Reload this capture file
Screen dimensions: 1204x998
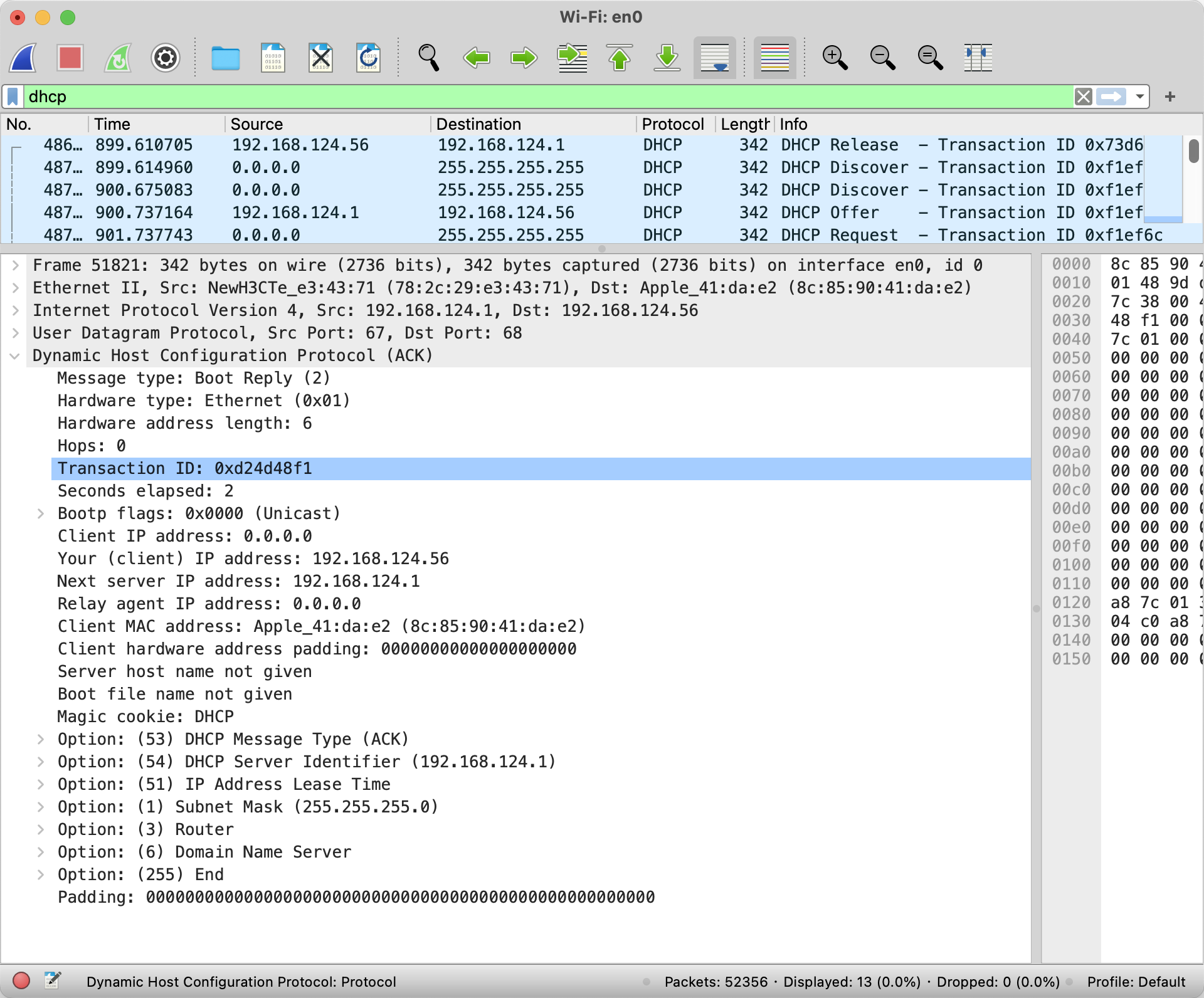tap(368, 58)
